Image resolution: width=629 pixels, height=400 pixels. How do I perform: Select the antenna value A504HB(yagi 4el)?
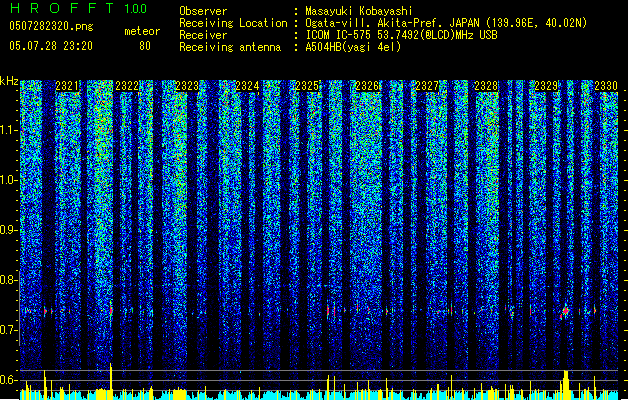(353, 47)
